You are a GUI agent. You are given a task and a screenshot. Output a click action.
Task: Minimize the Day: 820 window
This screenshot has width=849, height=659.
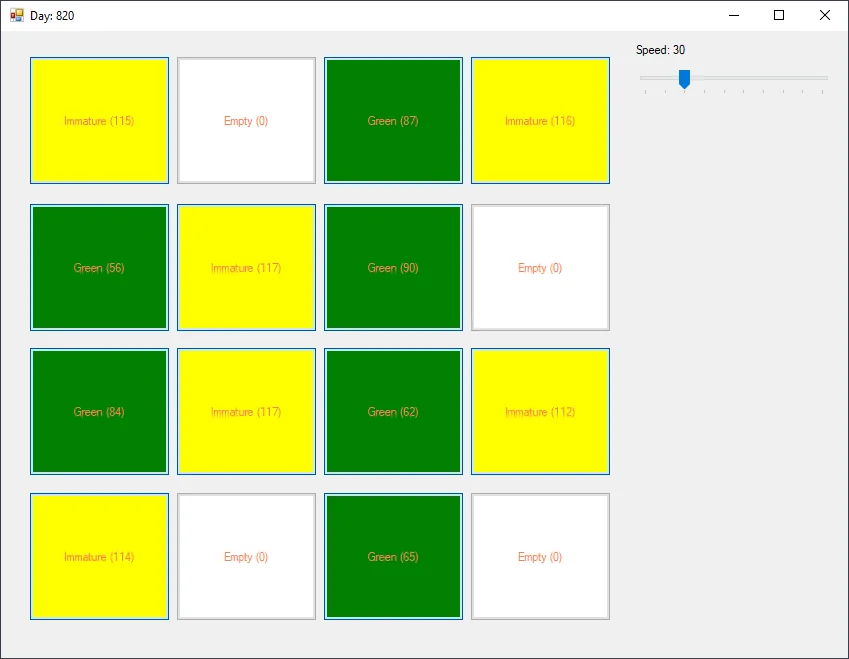734,15
